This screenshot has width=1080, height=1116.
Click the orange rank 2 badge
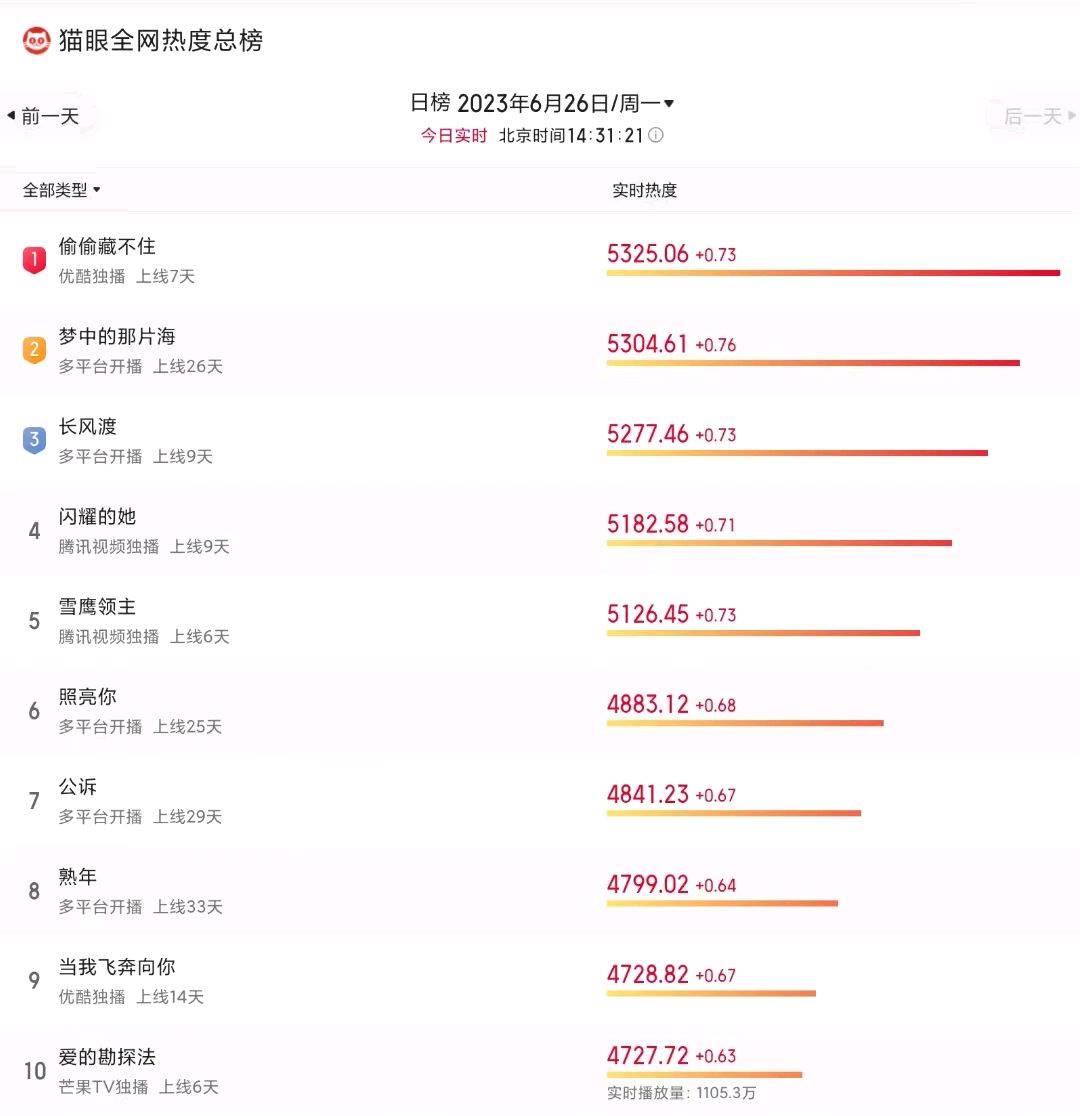pos(34,349)
